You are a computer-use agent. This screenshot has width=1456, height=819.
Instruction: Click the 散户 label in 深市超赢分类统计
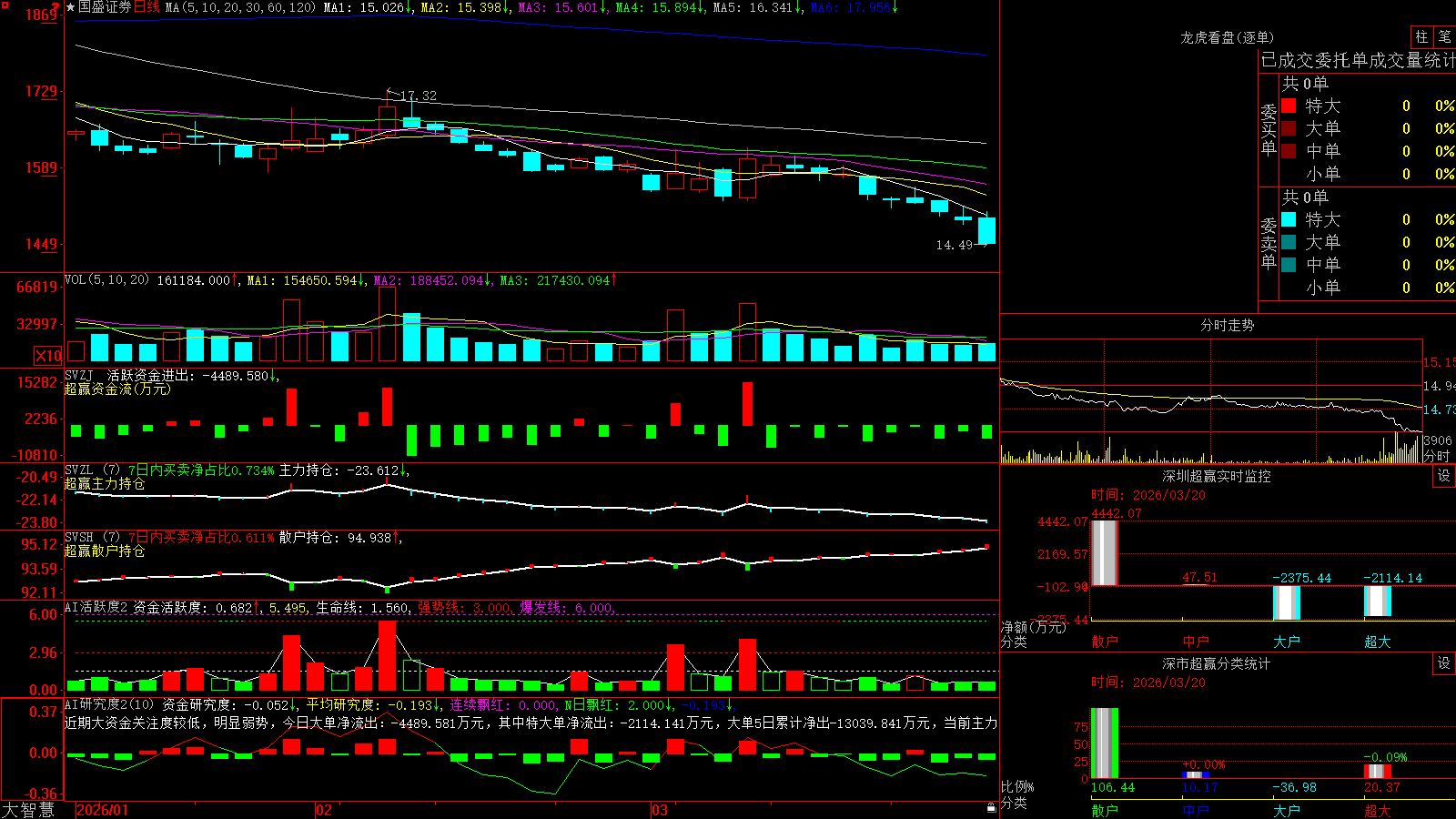click(x=1105, y=810)
